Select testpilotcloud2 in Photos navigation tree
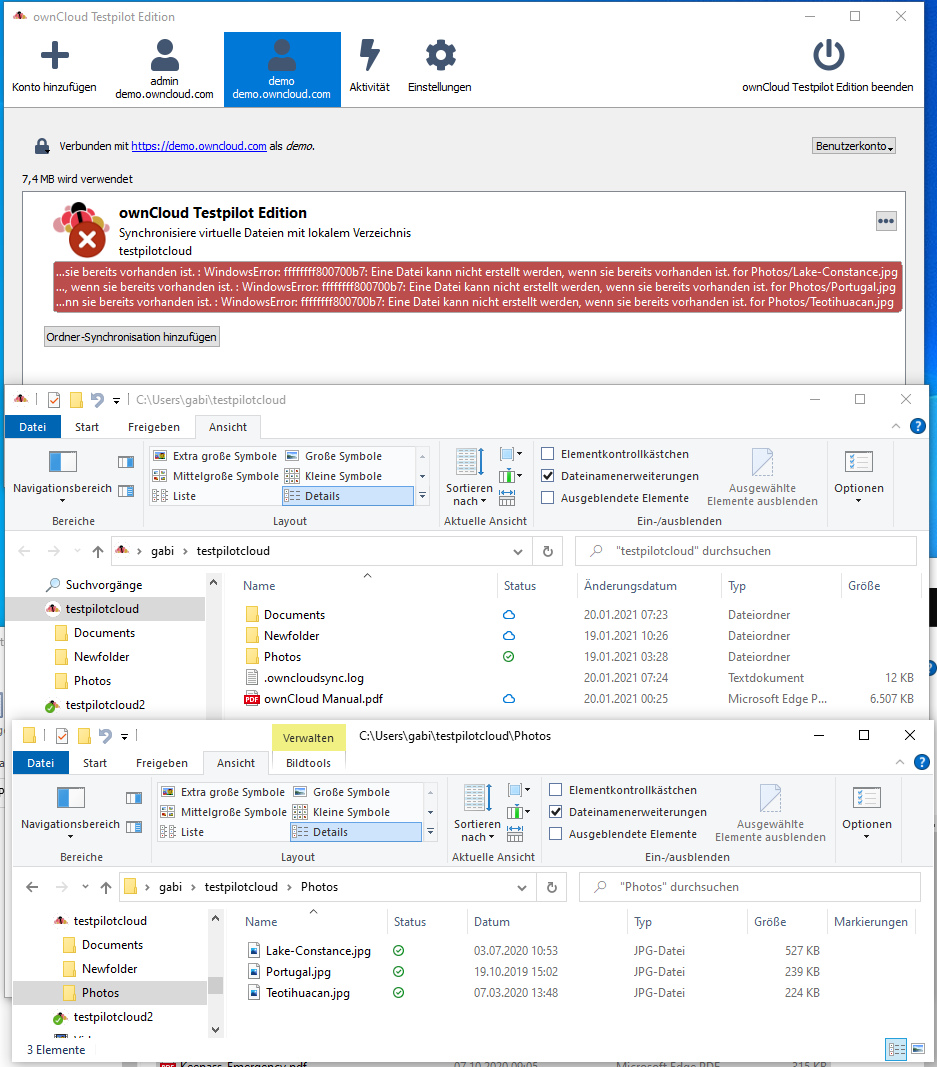 (113, 1017)
